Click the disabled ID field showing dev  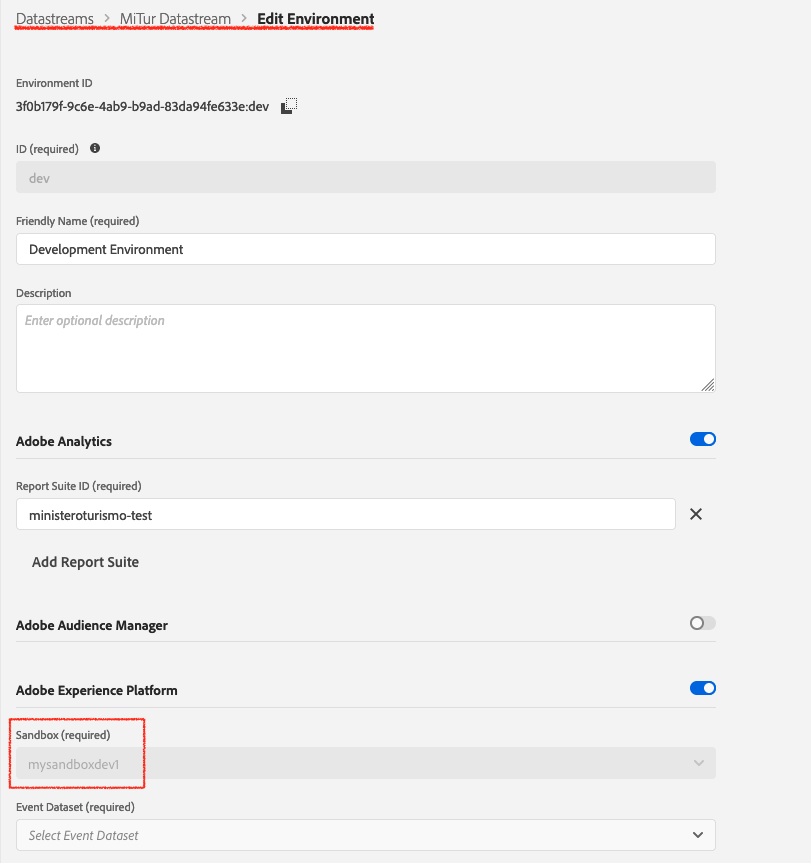click(365, 177)
